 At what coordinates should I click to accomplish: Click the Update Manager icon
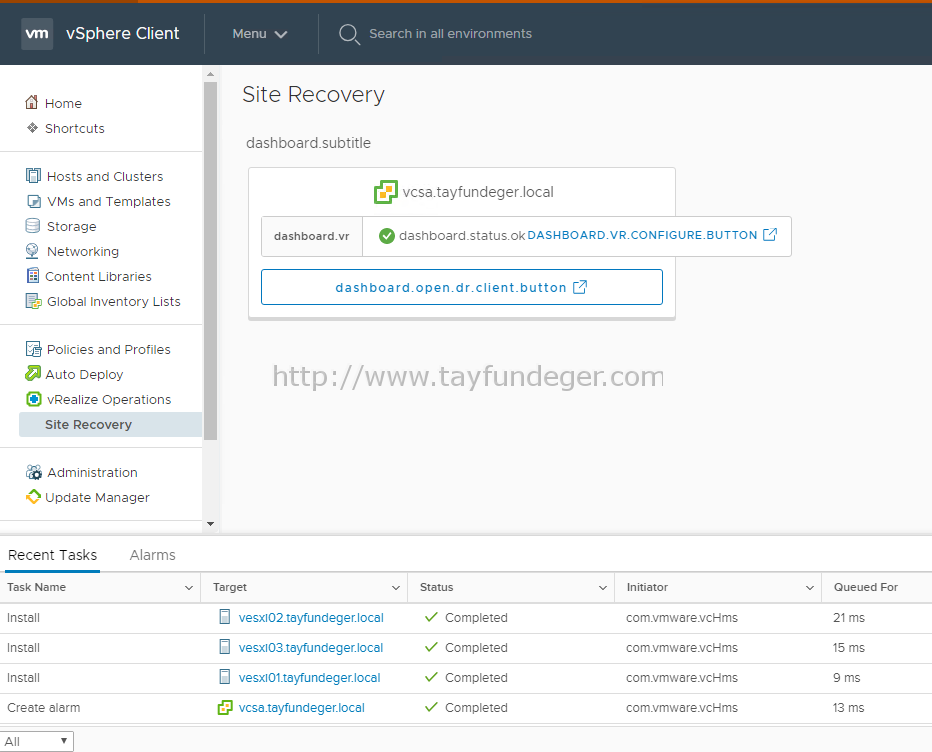click(33, 496)
